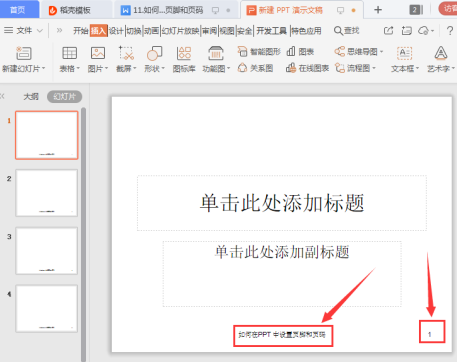Expand the Text Box (文本框) dropdown arrow
Viewport: 457px width, 362px height.
point(417,69)
